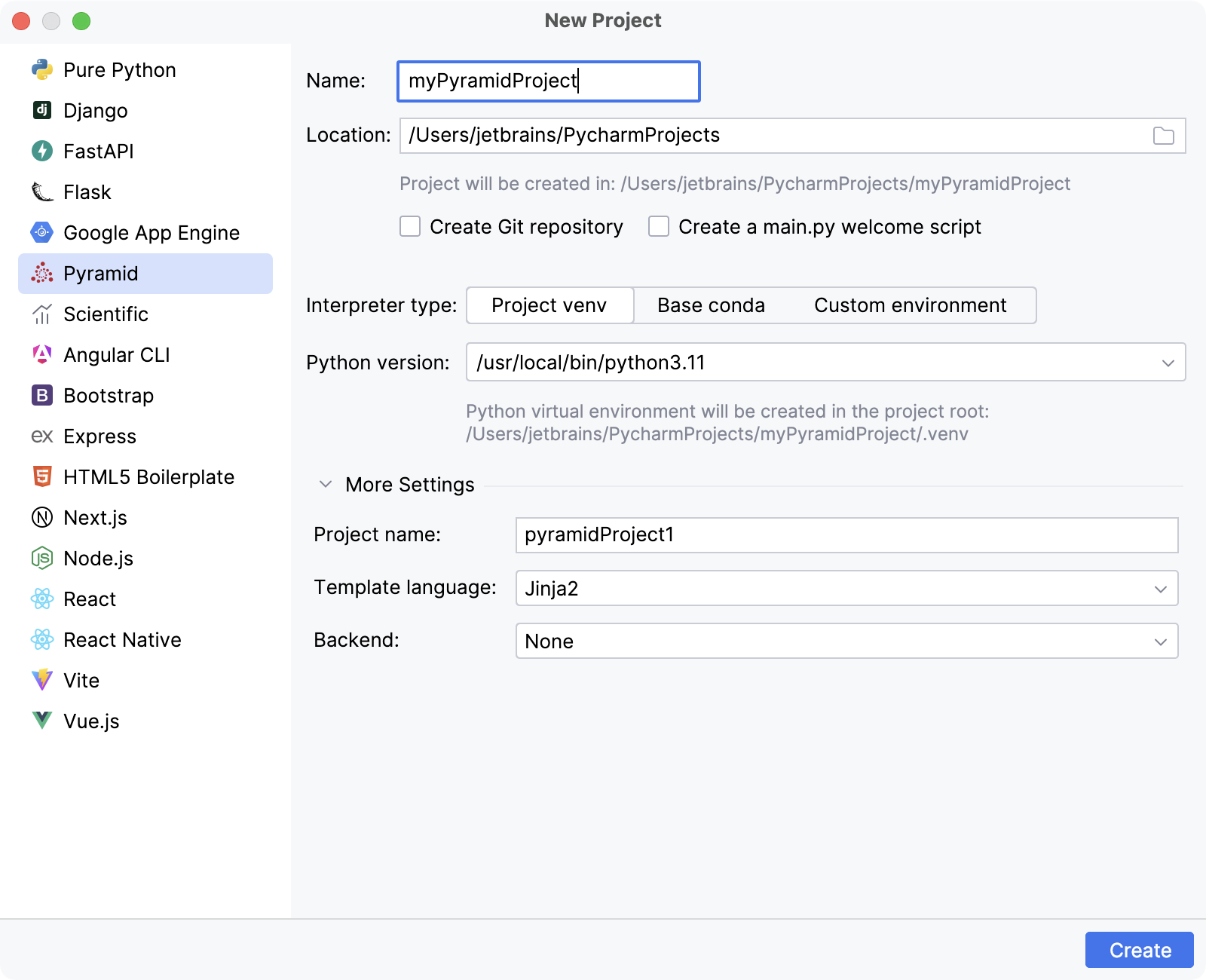Click the Django dj icon
The width and height of the screenshot is (1206, 980).
pos(42,111)
